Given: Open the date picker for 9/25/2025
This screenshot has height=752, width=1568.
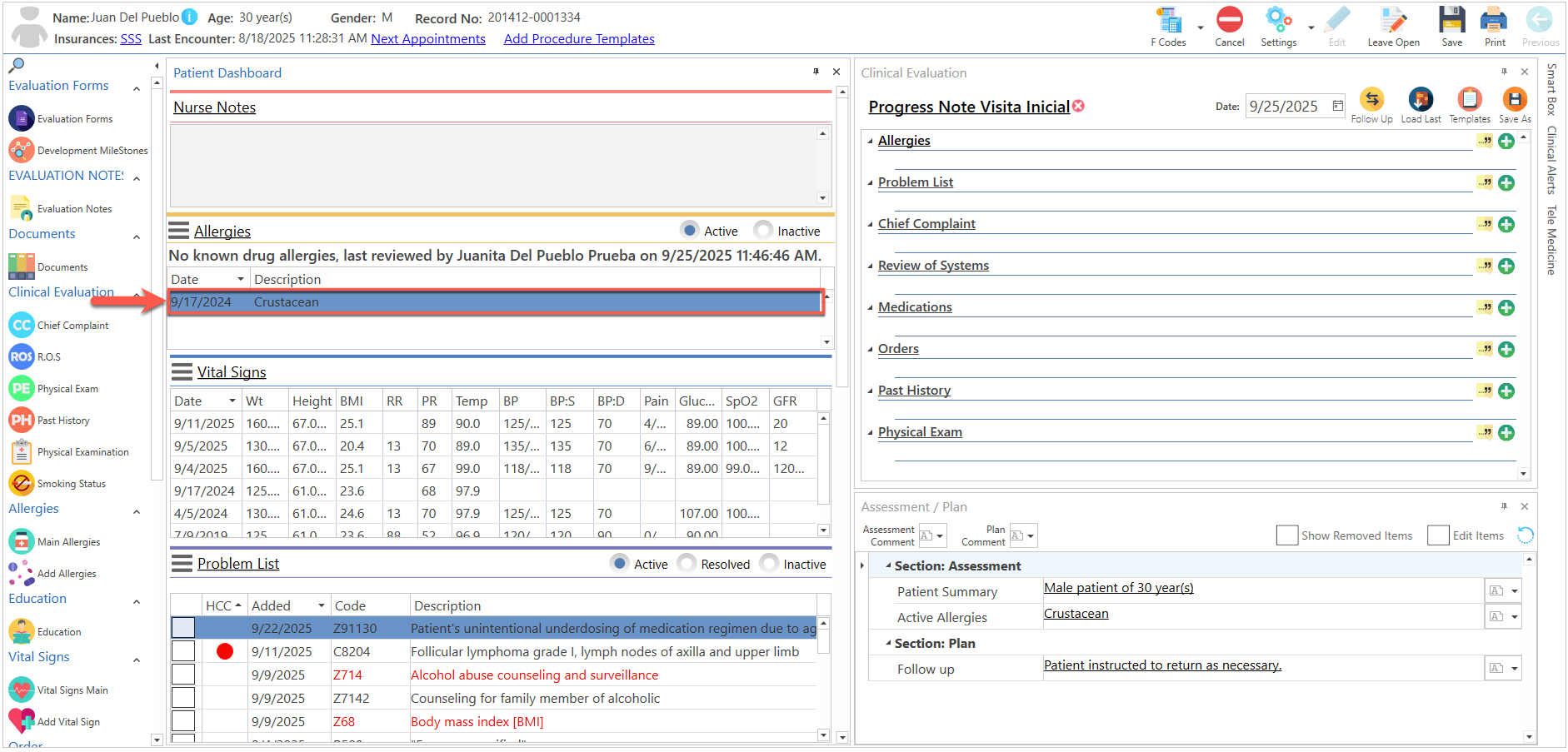Looking at the screenshot, I should point(1337,106).
